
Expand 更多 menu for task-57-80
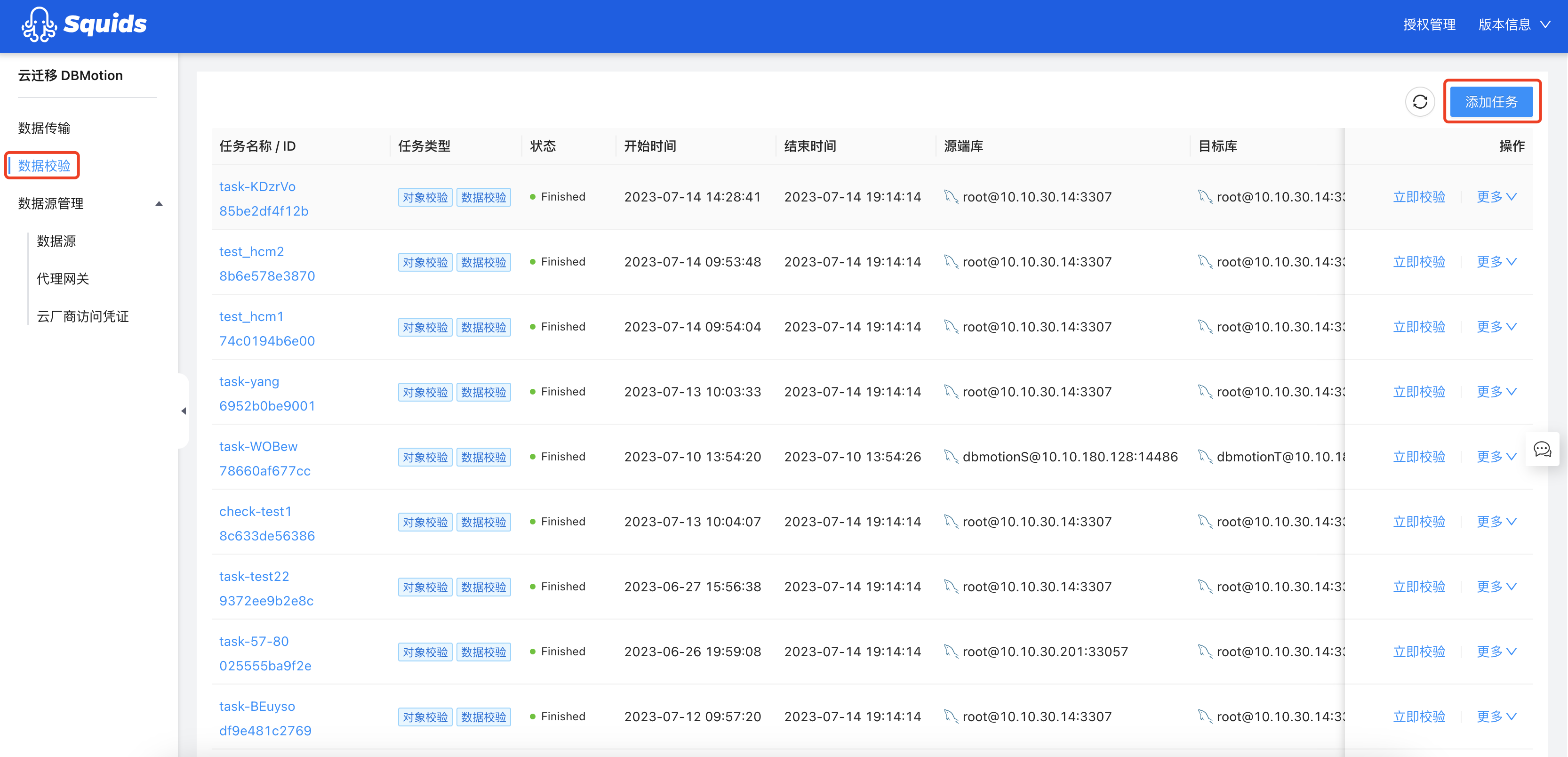1496,652
